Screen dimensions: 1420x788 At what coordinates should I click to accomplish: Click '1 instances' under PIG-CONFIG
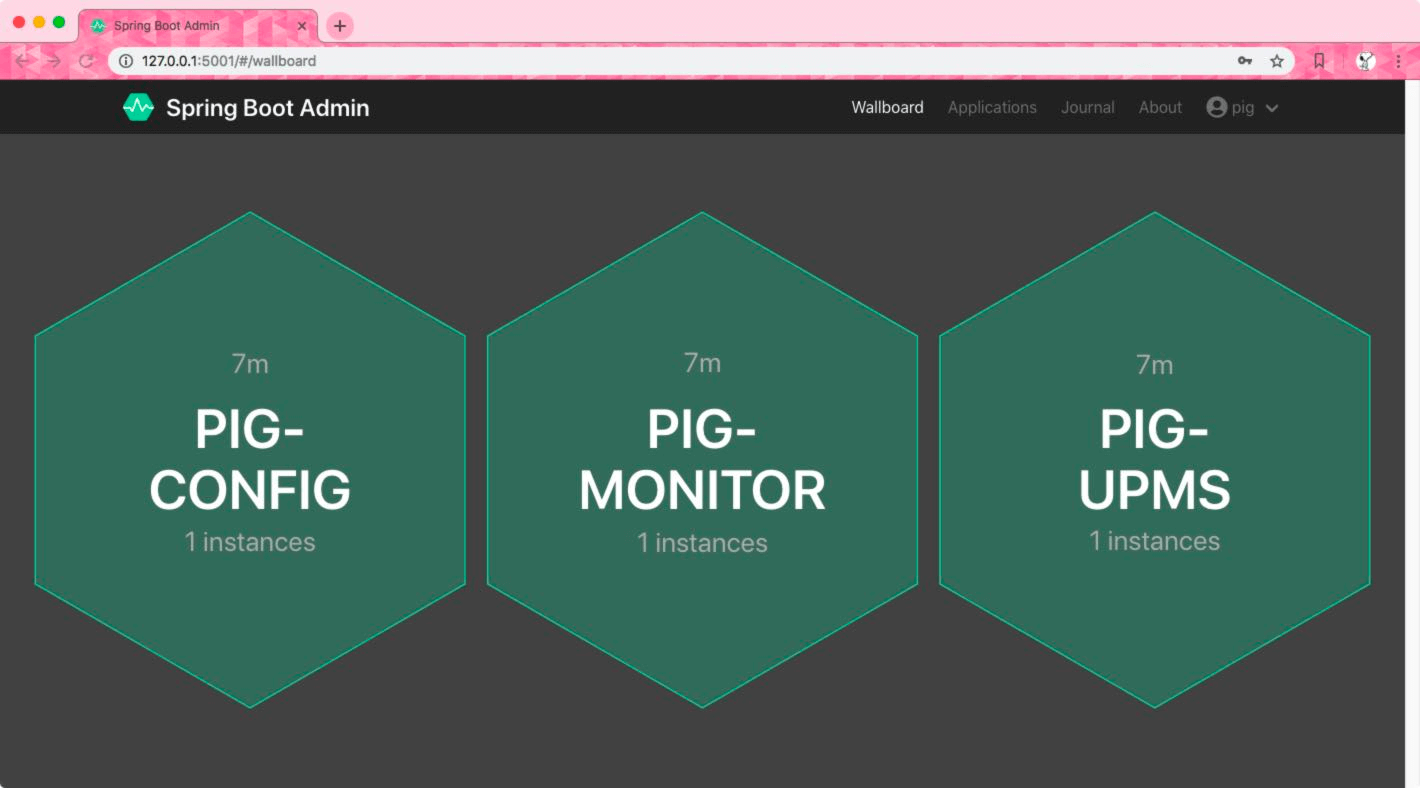(x=250, y=542)
